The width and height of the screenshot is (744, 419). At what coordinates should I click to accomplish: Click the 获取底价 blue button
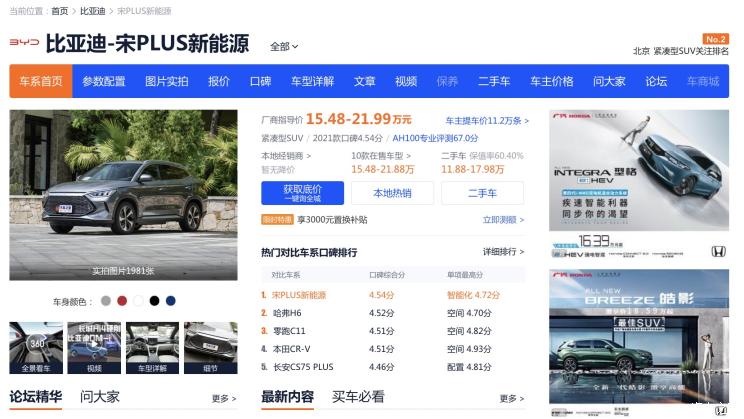(x=302, y=193)
